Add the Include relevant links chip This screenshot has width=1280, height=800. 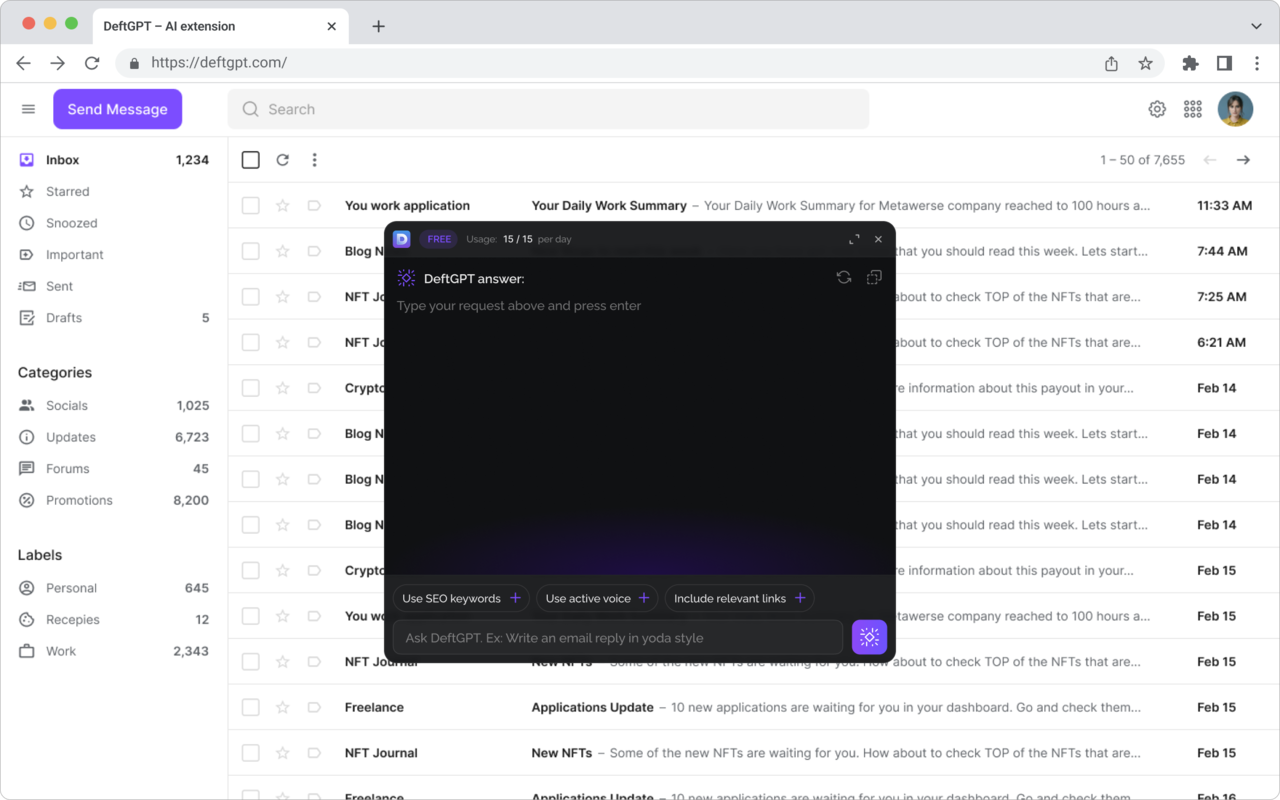tap(739, 598)
